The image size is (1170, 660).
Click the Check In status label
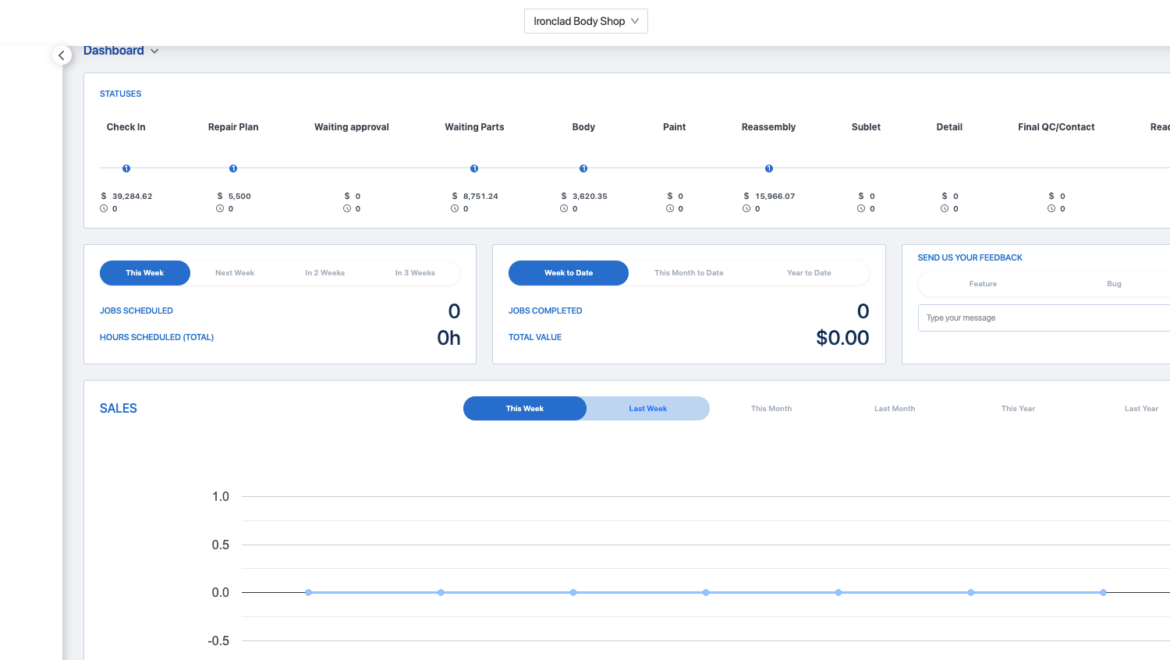126,127
